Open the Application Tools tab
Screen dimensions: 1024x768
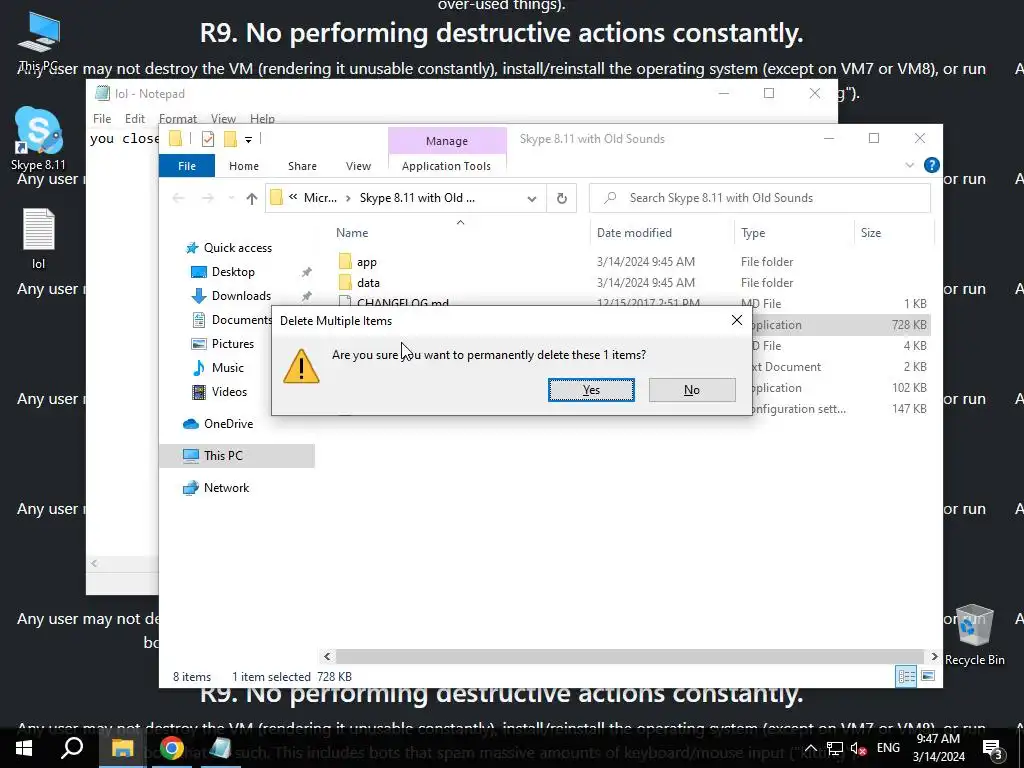(x=446, y=166)
